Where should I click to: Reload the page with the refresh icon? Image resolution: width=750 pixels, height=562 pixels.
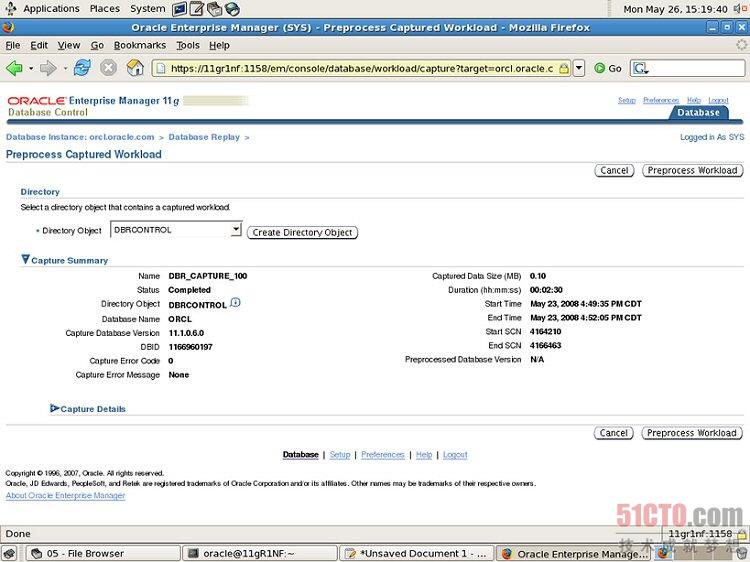[82, 68]
